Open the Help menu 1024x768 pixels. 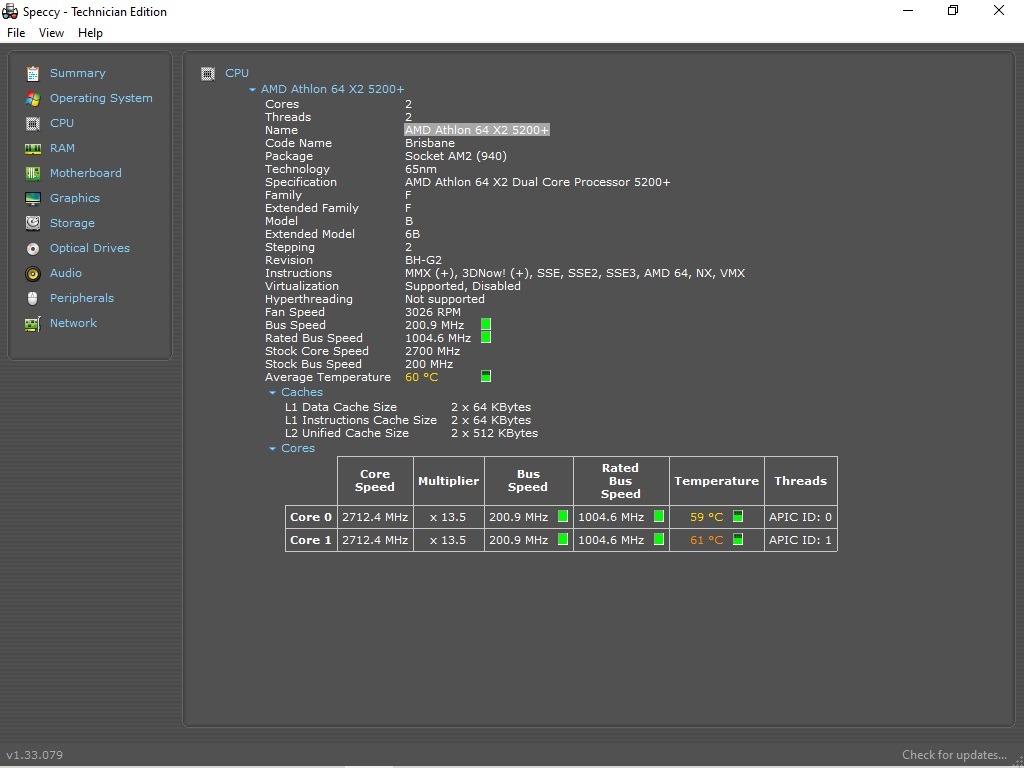pos(90,33)
